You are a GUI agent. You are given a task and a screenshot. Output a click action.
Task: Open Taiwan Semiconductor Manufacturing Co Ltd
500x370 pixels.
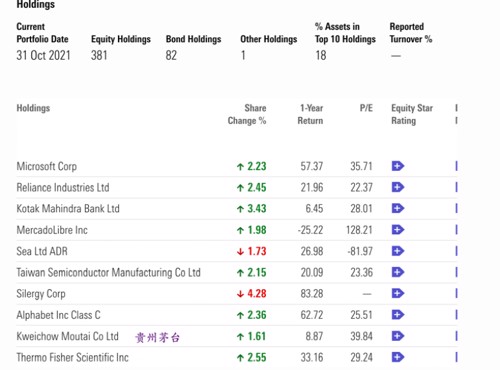pyautogui.click(x=108, y=272)
